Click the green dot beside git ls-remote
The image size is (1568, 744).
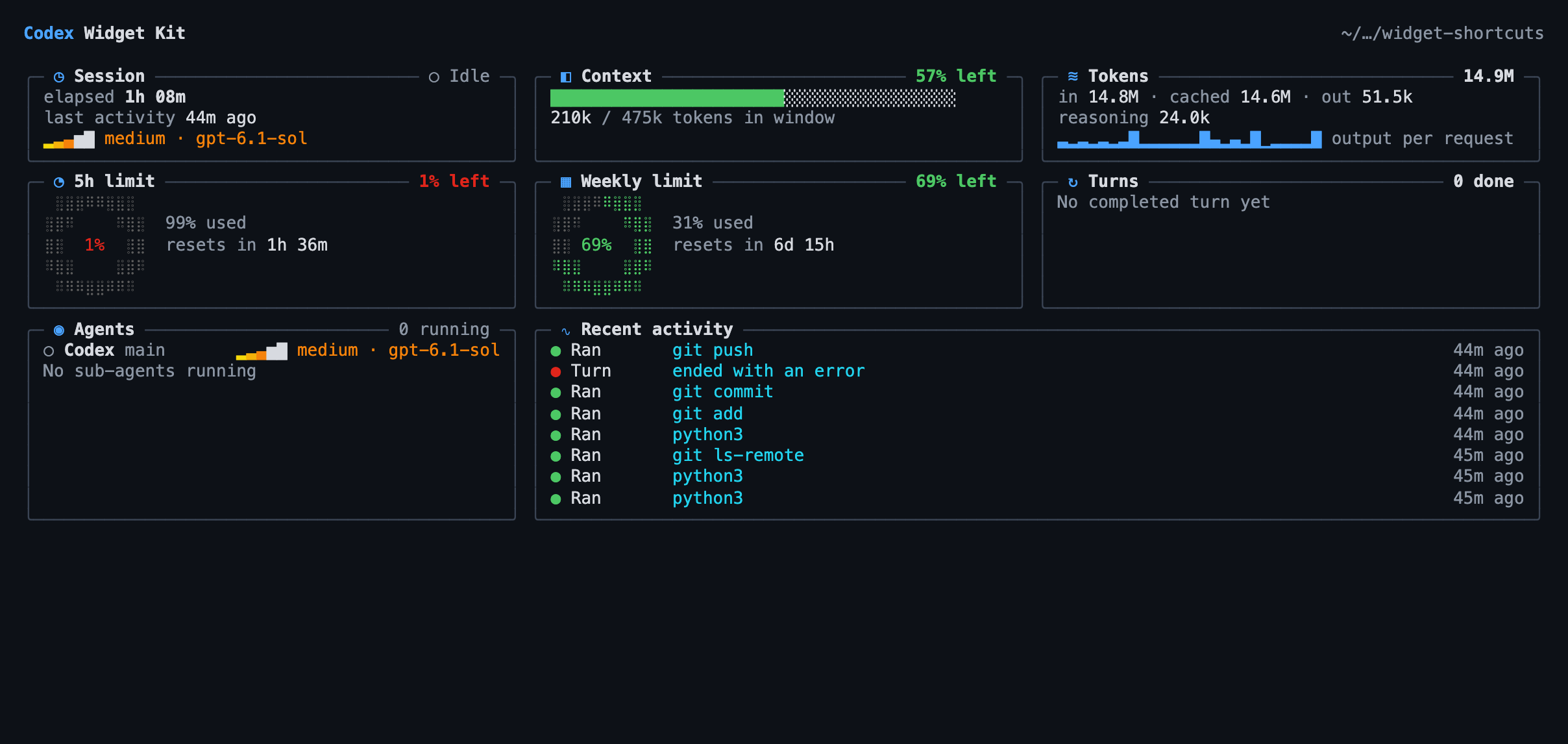[x=556, y=456]
